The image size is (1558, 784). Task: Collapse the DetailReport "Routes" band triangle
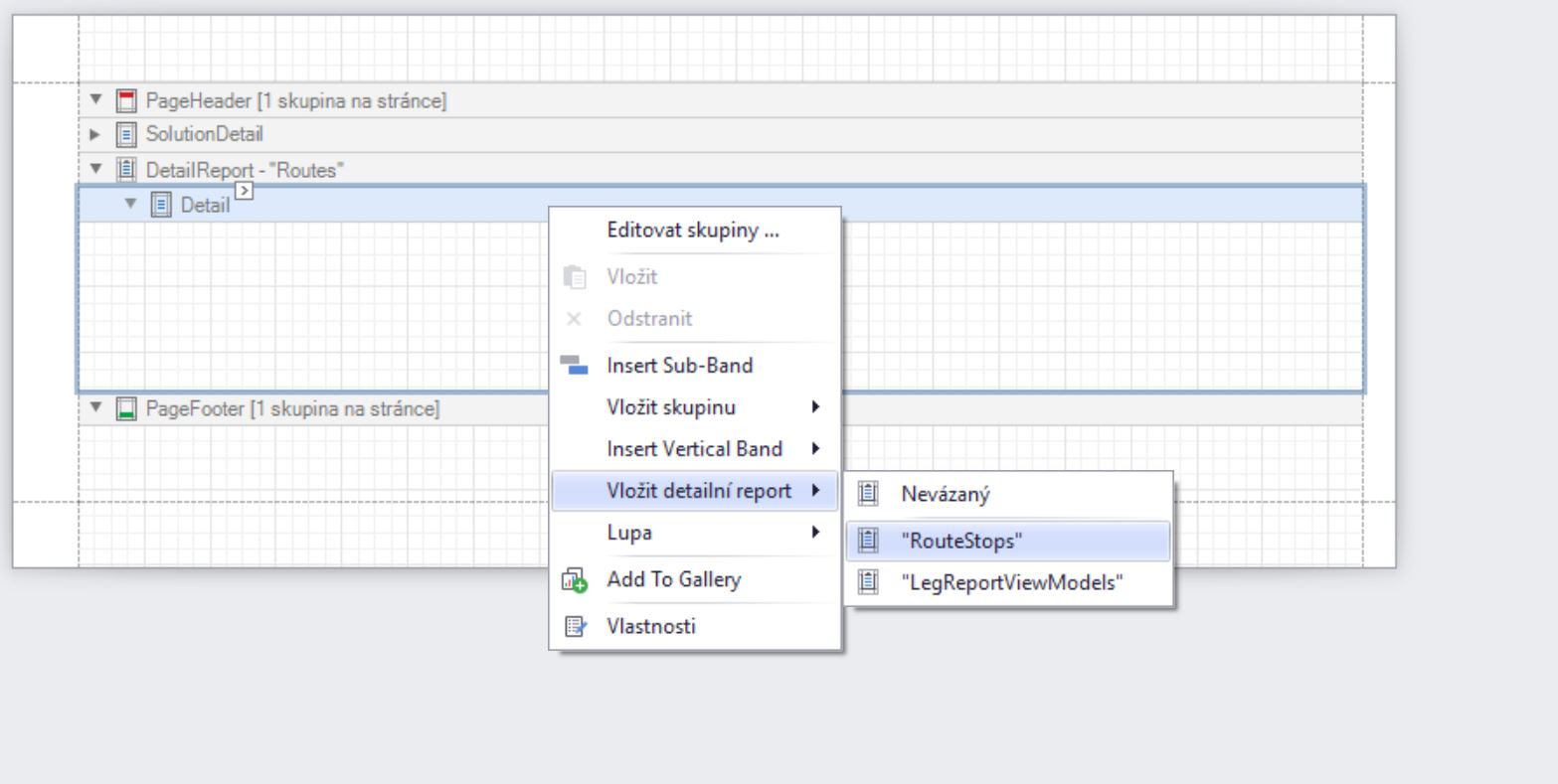point(95,170)
